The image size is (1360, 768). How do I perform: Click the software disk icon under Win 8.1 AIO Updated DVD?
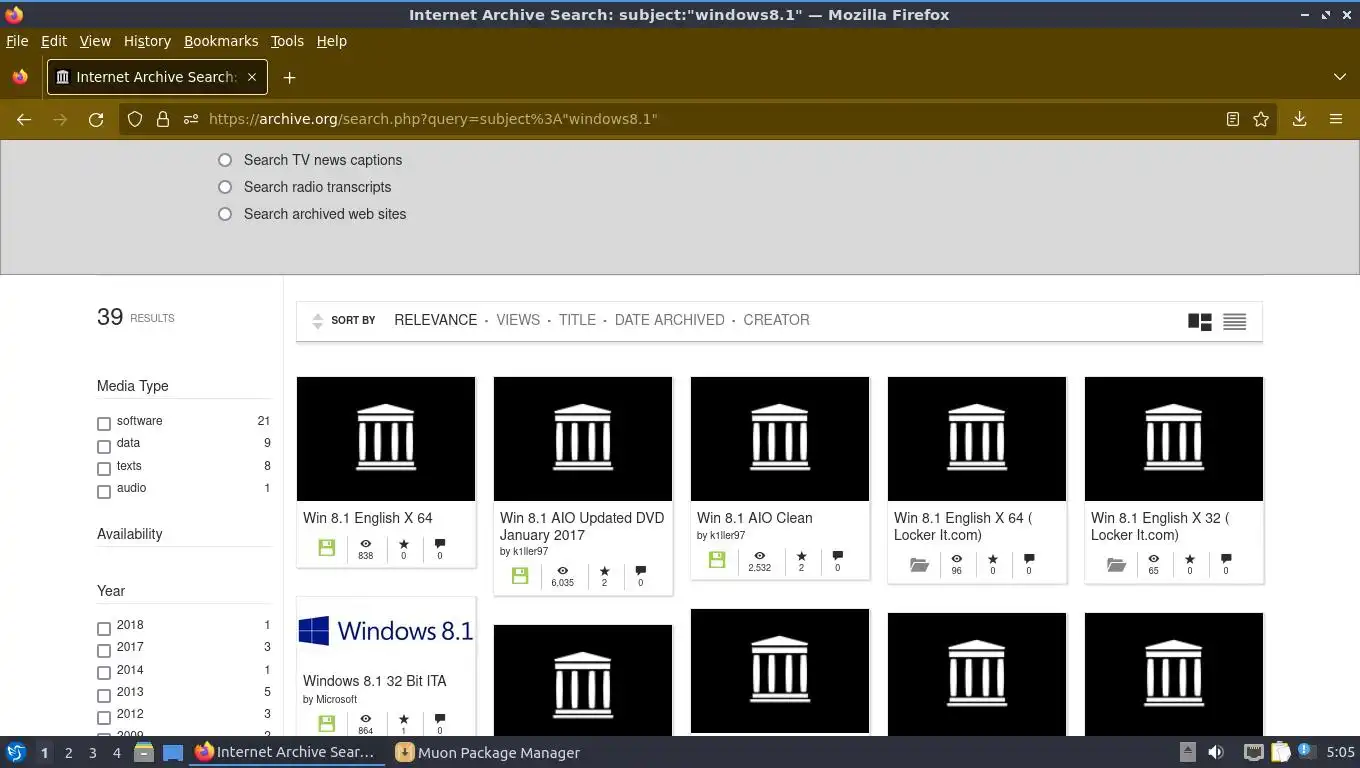point(520,575)
